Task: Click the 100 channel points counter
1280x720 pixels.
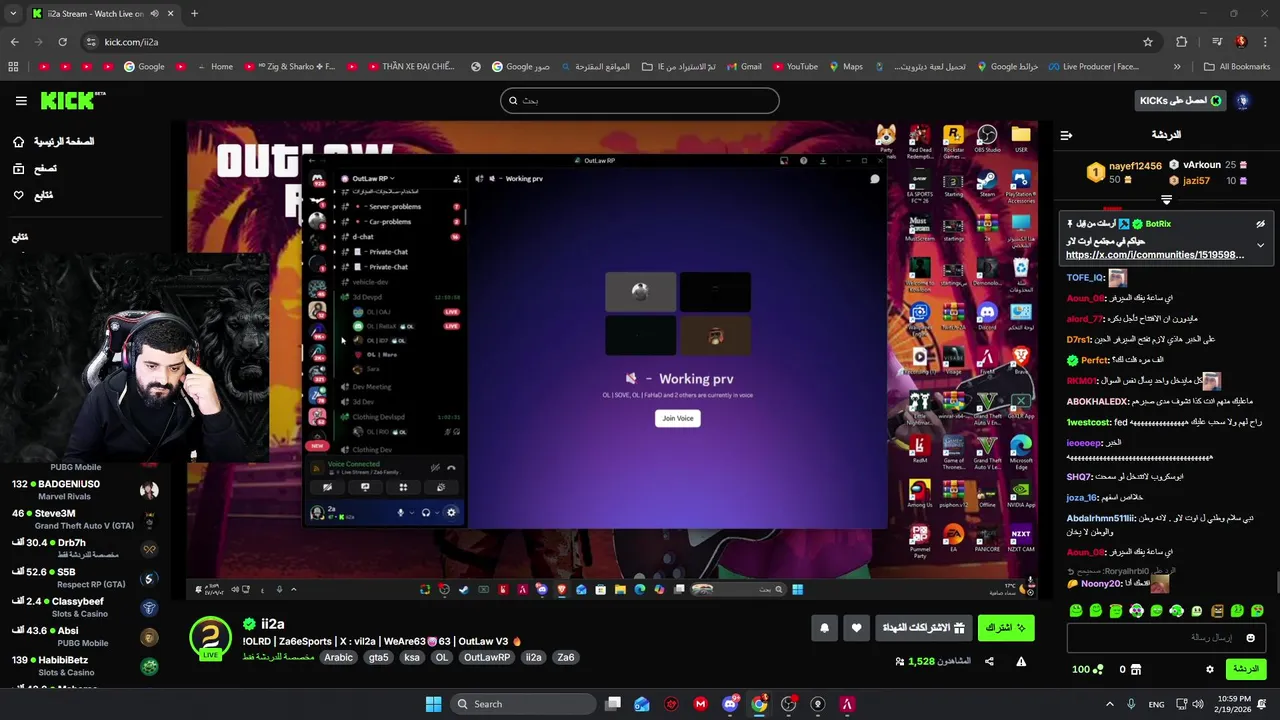Action: point(1088,669)
